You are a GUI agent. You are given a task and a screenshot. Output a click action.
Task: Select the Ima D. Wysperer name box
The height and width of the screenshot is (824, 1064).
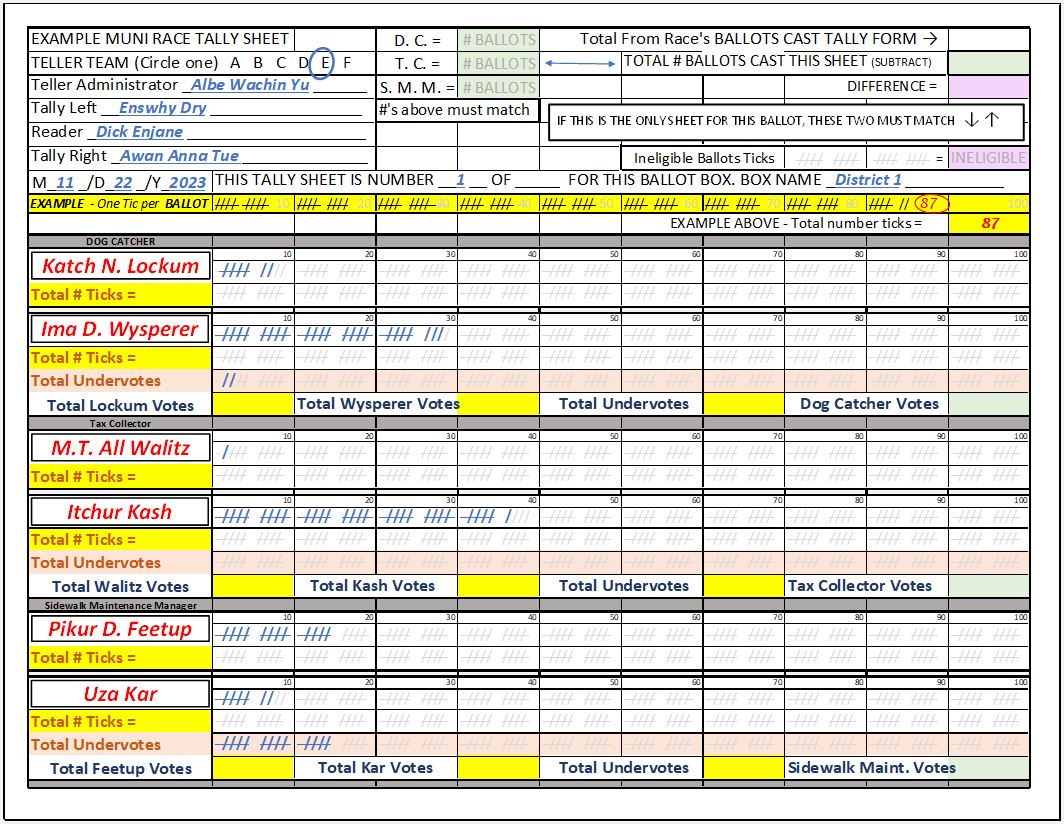coord(120,330)
